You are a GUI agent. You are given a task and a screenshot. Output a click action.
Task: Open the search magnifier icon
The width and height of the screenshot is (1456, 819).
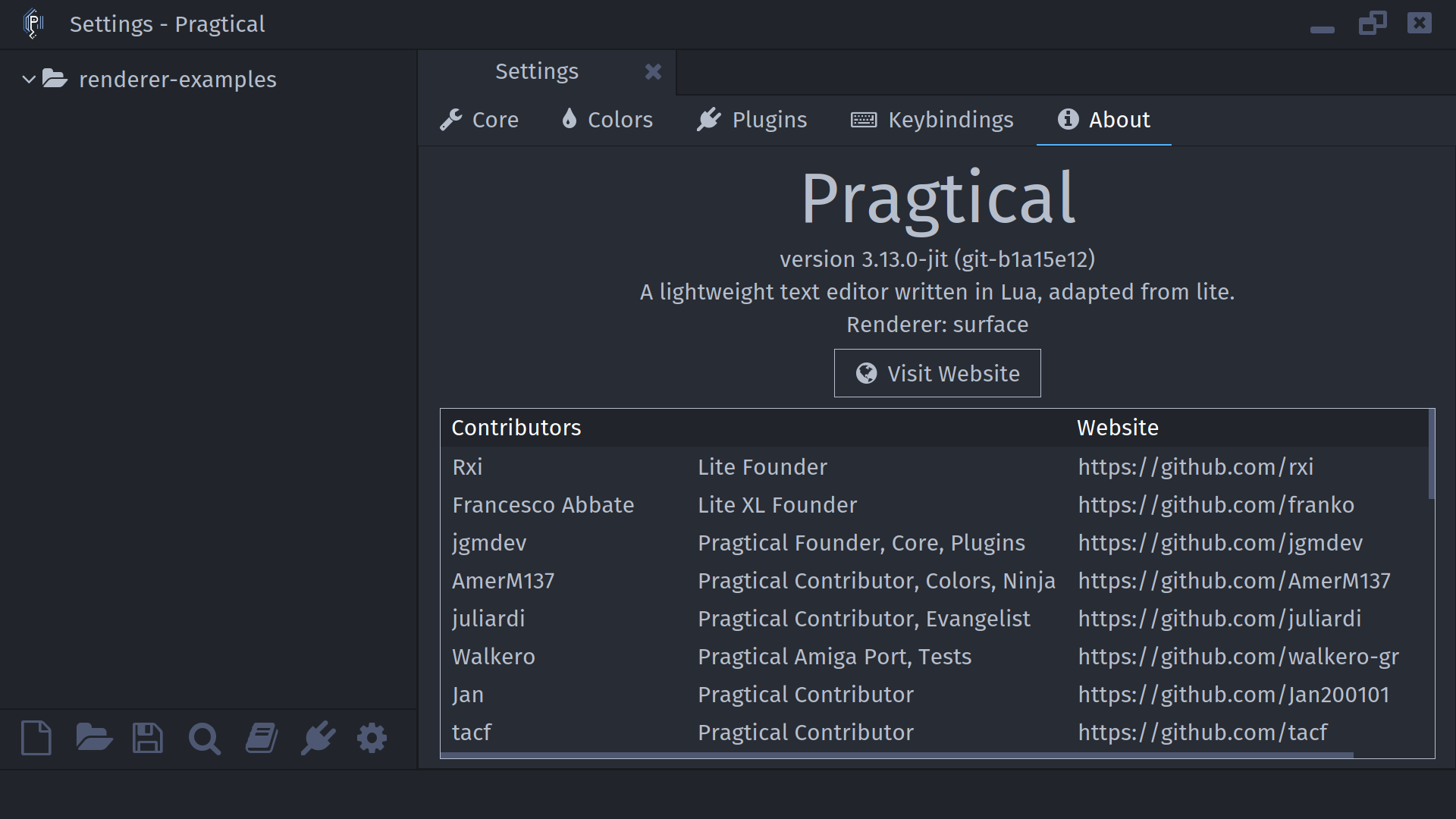(x=204, y=739)
